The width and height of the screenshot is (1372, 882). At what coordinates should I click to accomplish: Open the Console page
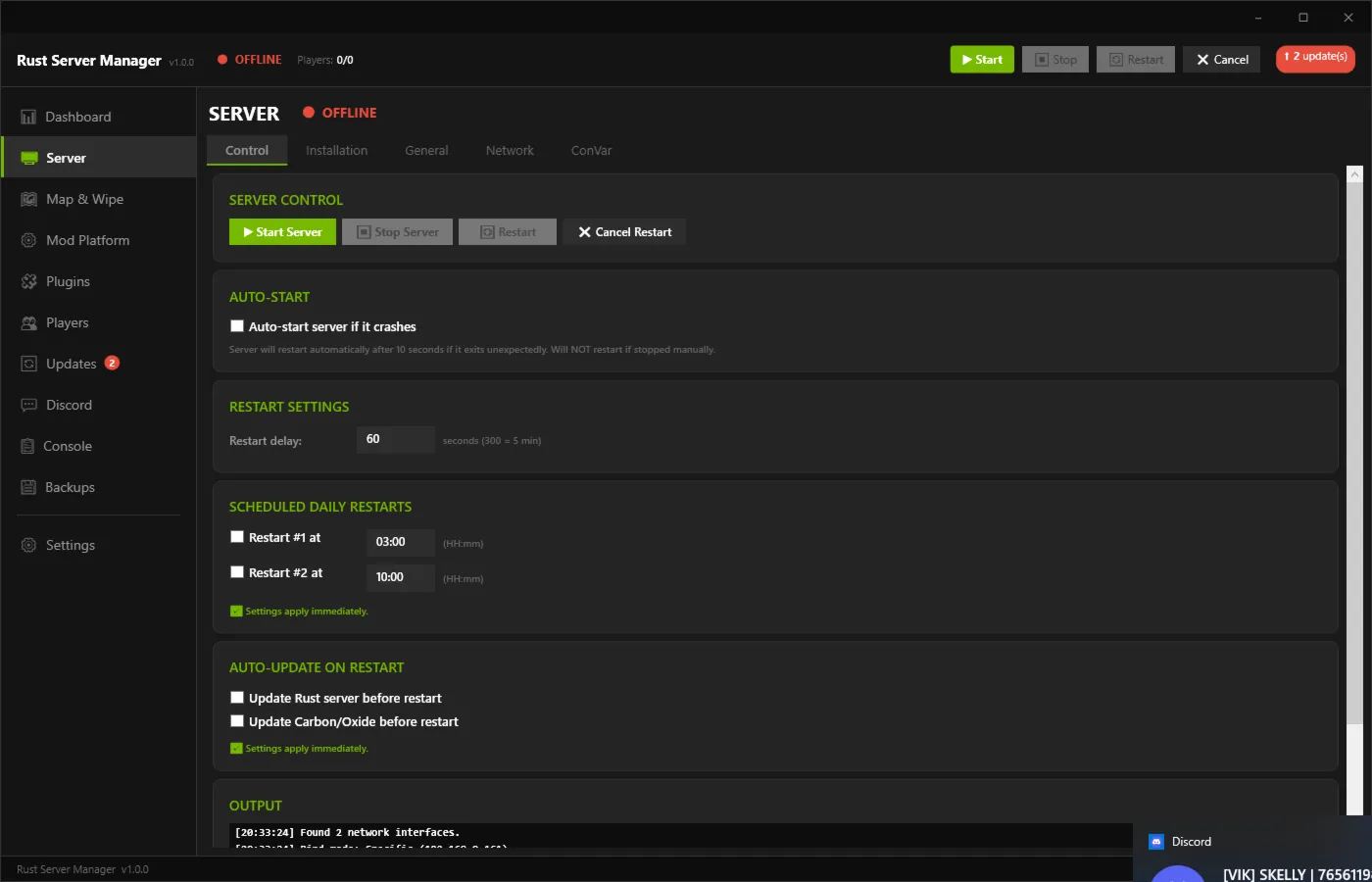[98, 446]
